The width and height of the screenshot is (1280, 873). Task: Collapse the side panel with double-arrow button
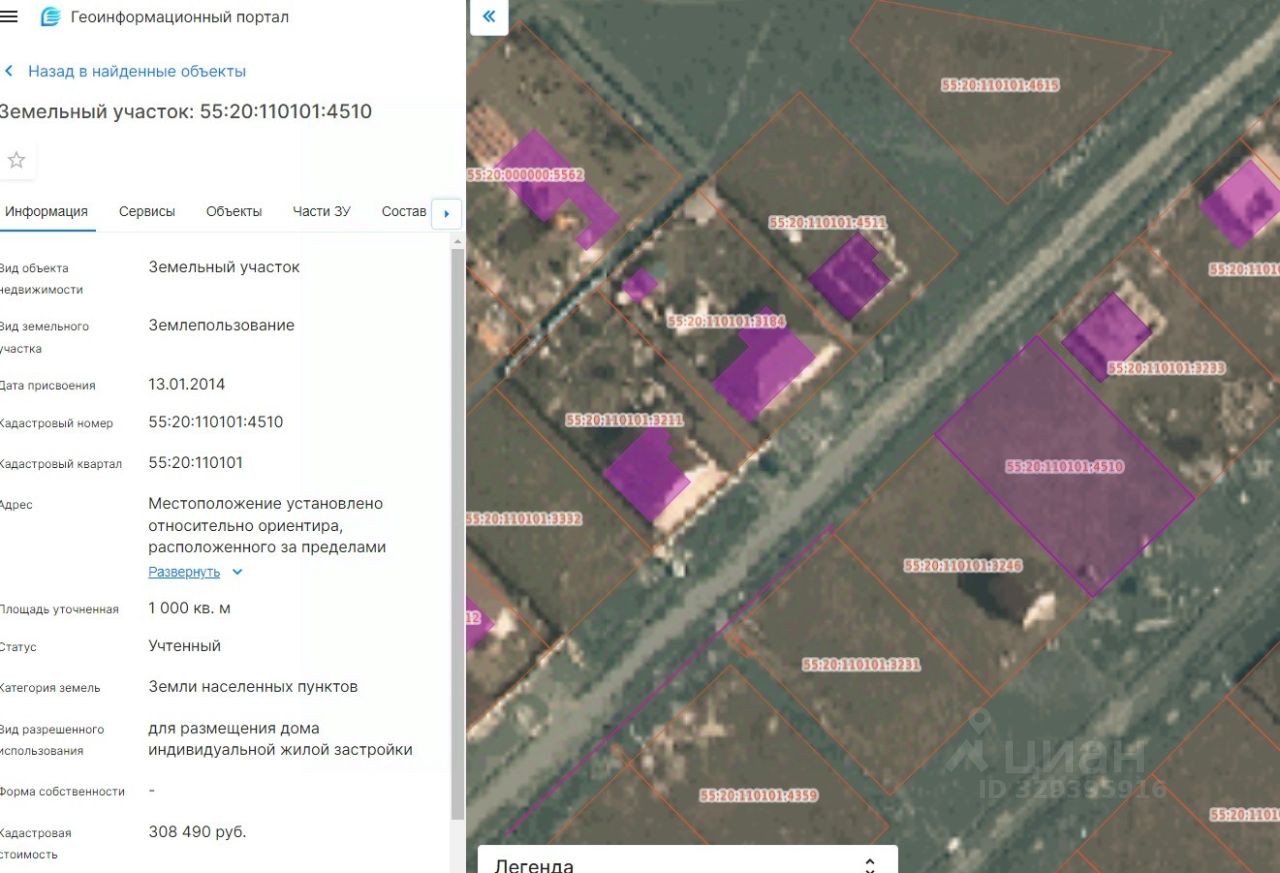[x=489, y=16]
